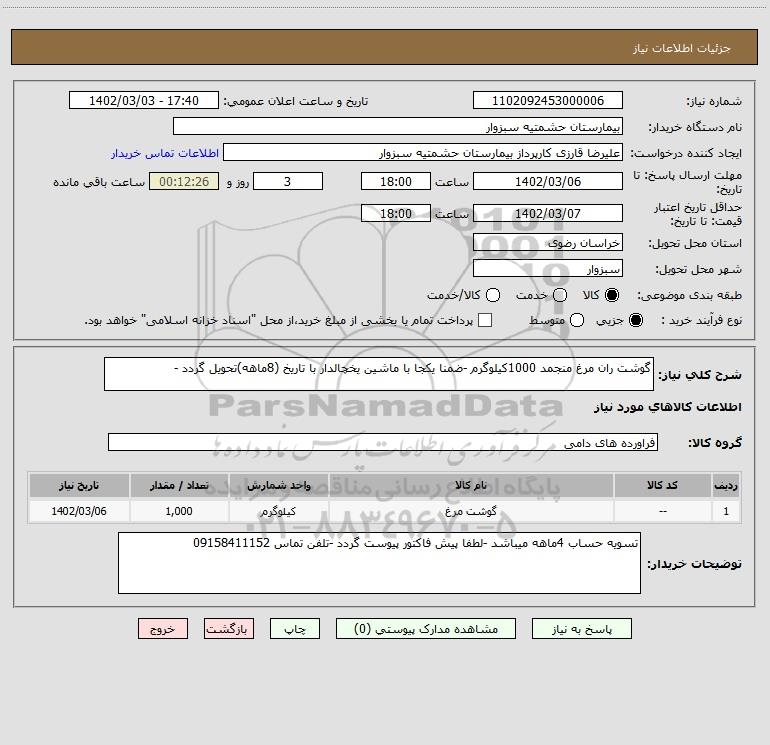Click the نام کالا column header

pyautogui.click(x=471, y=485)
